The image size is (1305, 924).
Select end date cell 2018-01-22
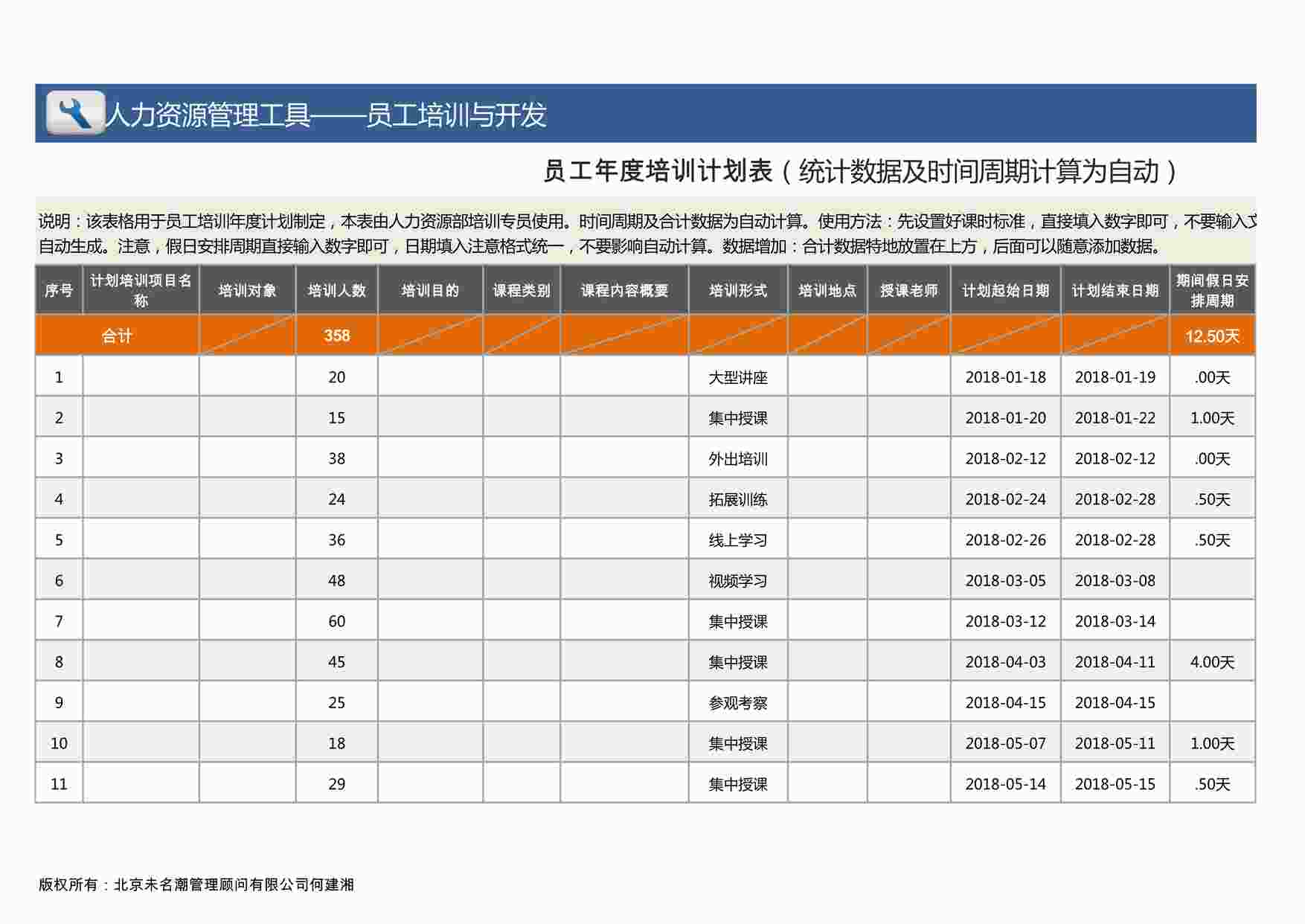[1115, 417]
